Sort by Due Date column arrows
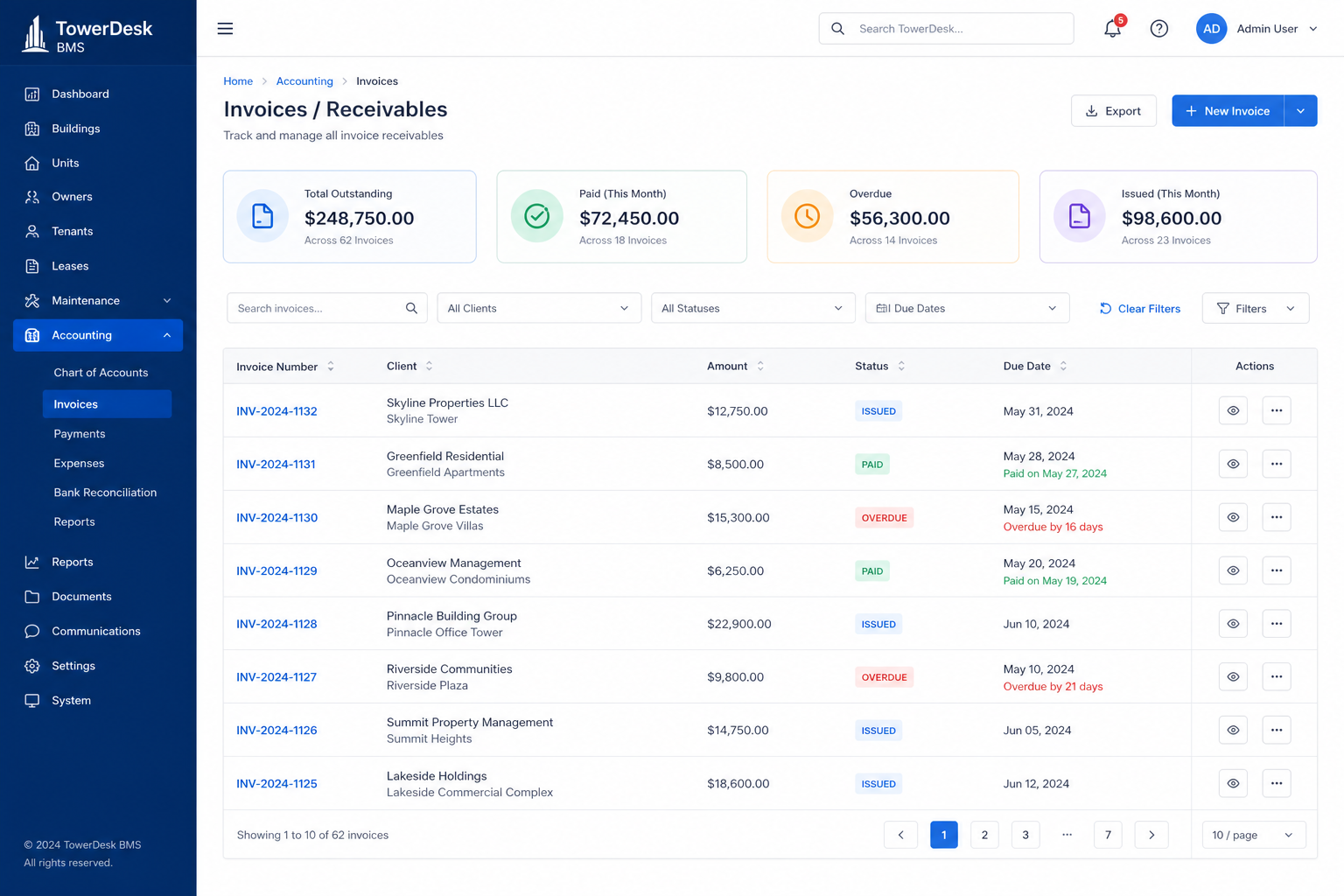Image resolution: width=1344 pixels, height=896 pixels. [x=1063, y=366]
